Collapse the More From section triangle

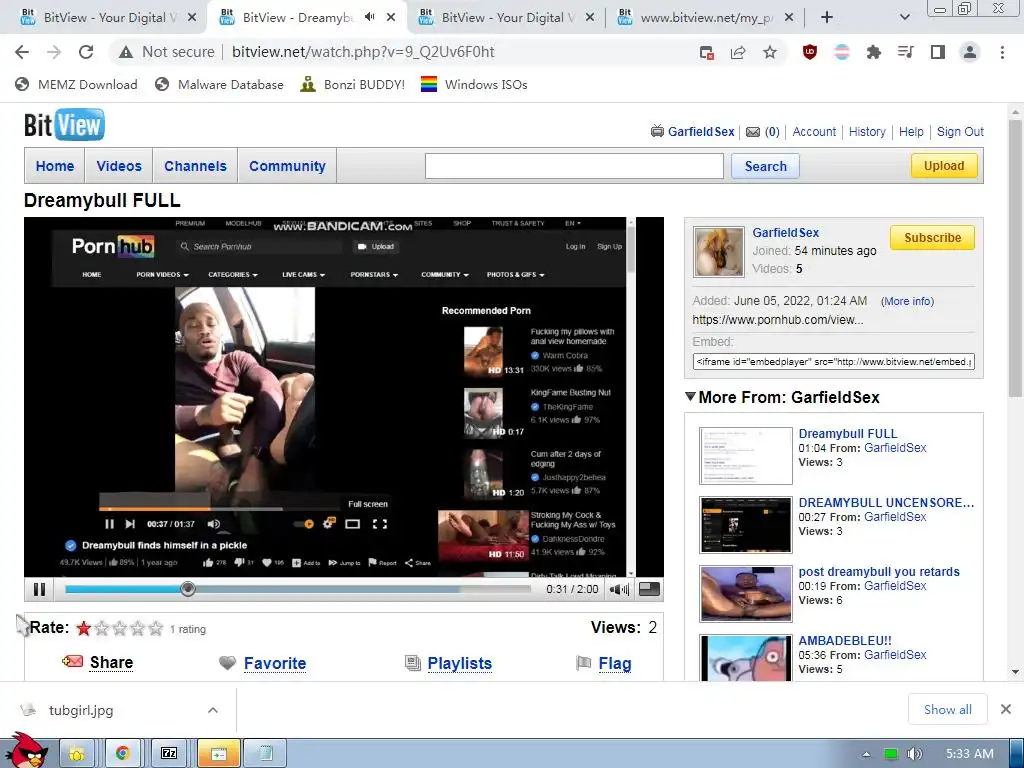(690, 396)
